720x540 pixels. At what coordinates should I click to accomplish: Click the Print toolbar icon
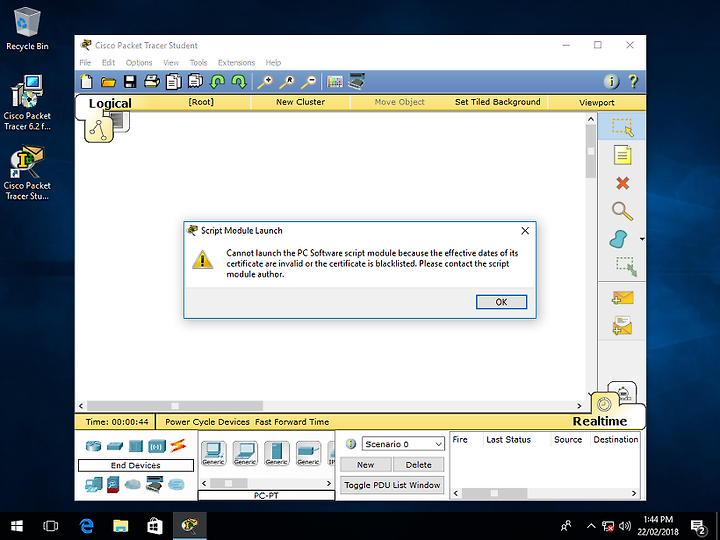tap(152, 82)
